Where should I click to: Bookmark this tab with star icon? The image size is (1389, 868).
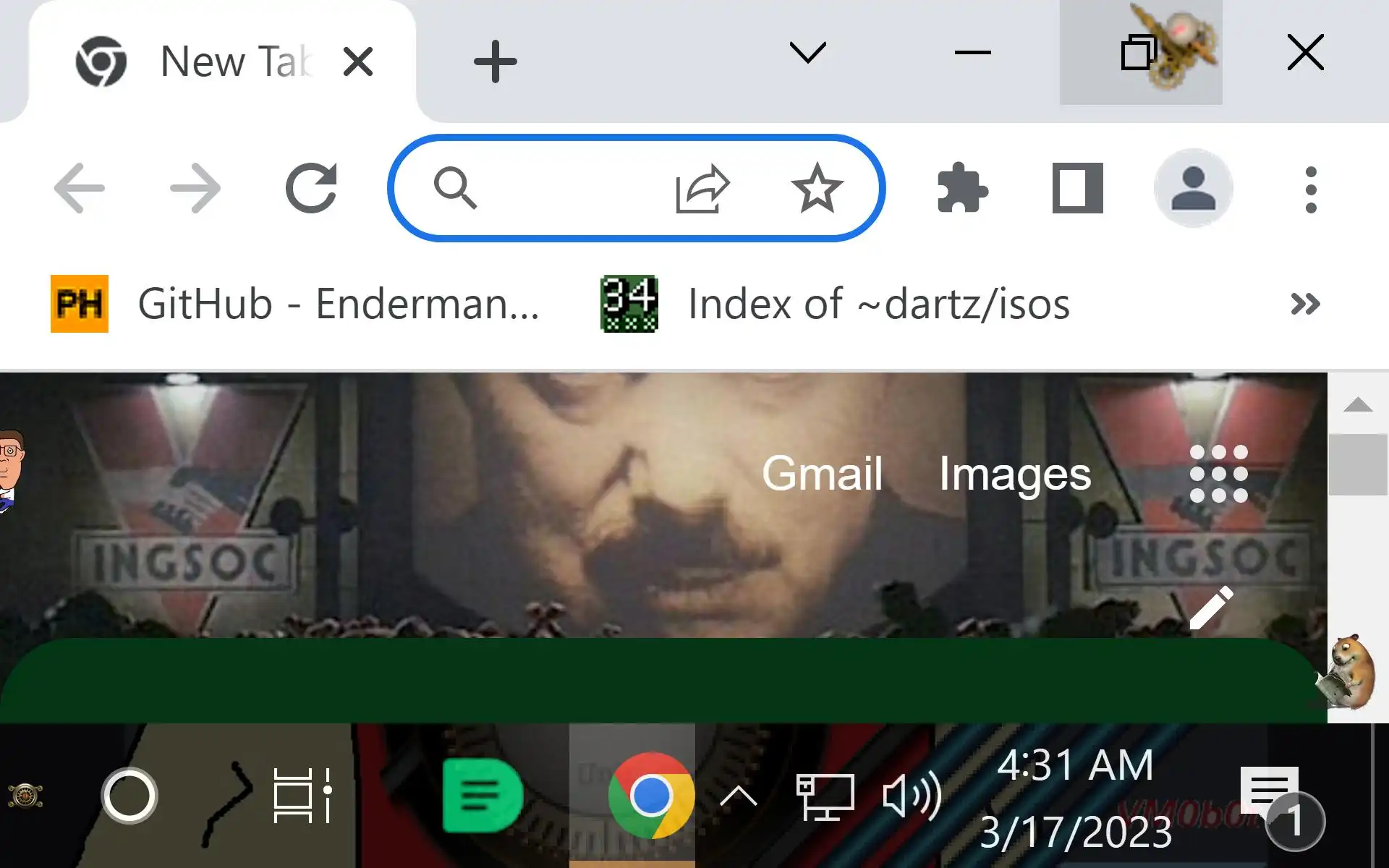[x=817, y=189]
